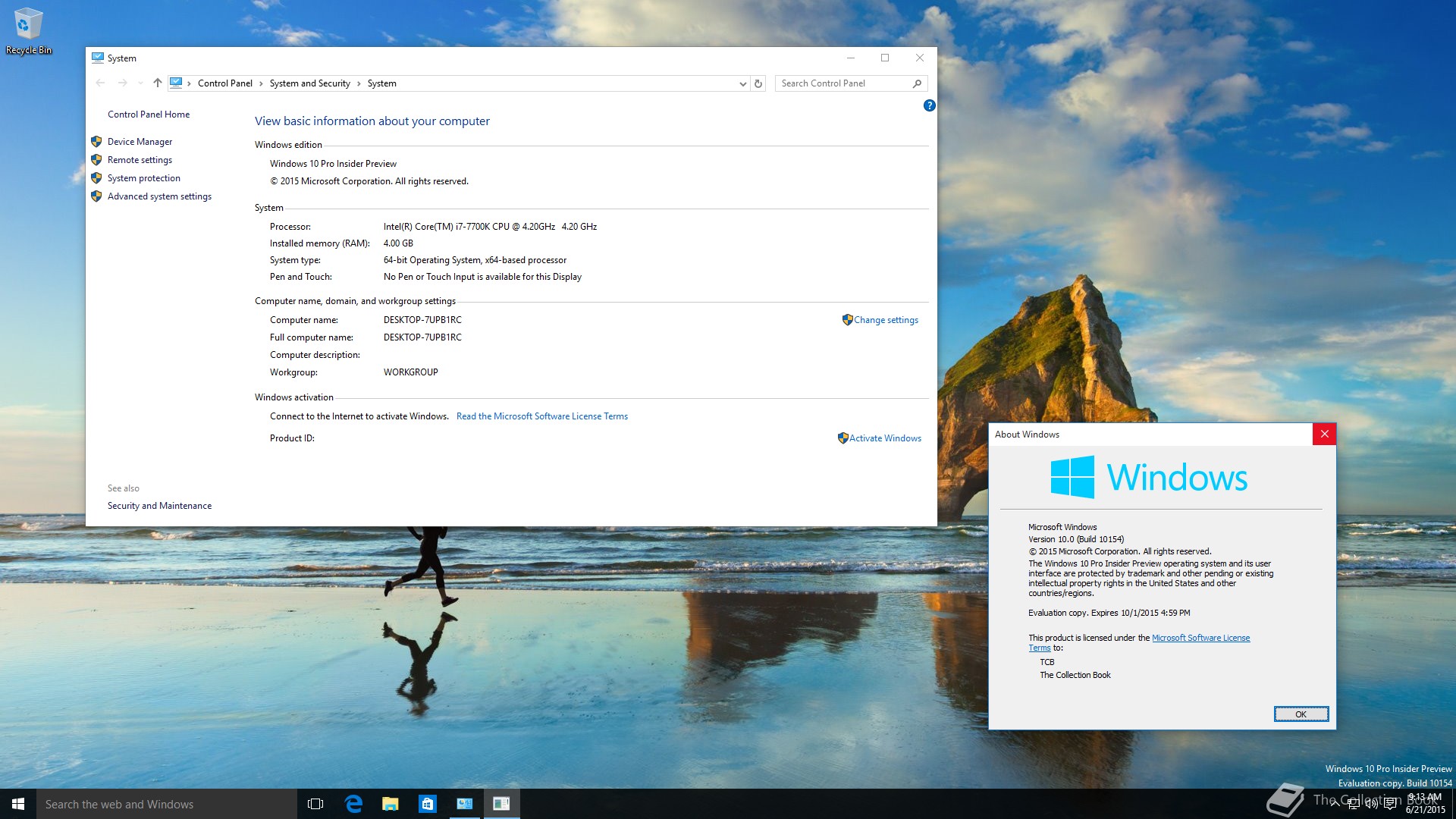Image resolution: width=1456 pixels, height=819 pixels.
Task: Open the address bar history dropdown
Action: (742, 83)
